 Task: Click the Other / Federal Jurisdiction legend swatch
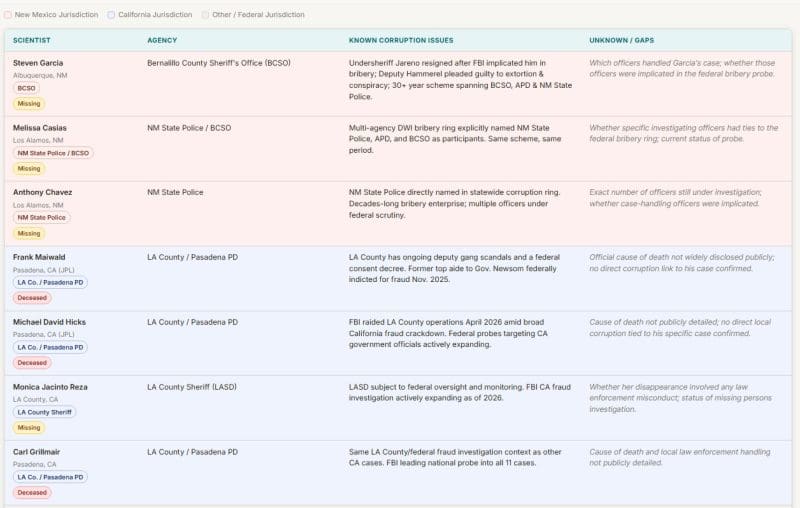coord(206,15)
